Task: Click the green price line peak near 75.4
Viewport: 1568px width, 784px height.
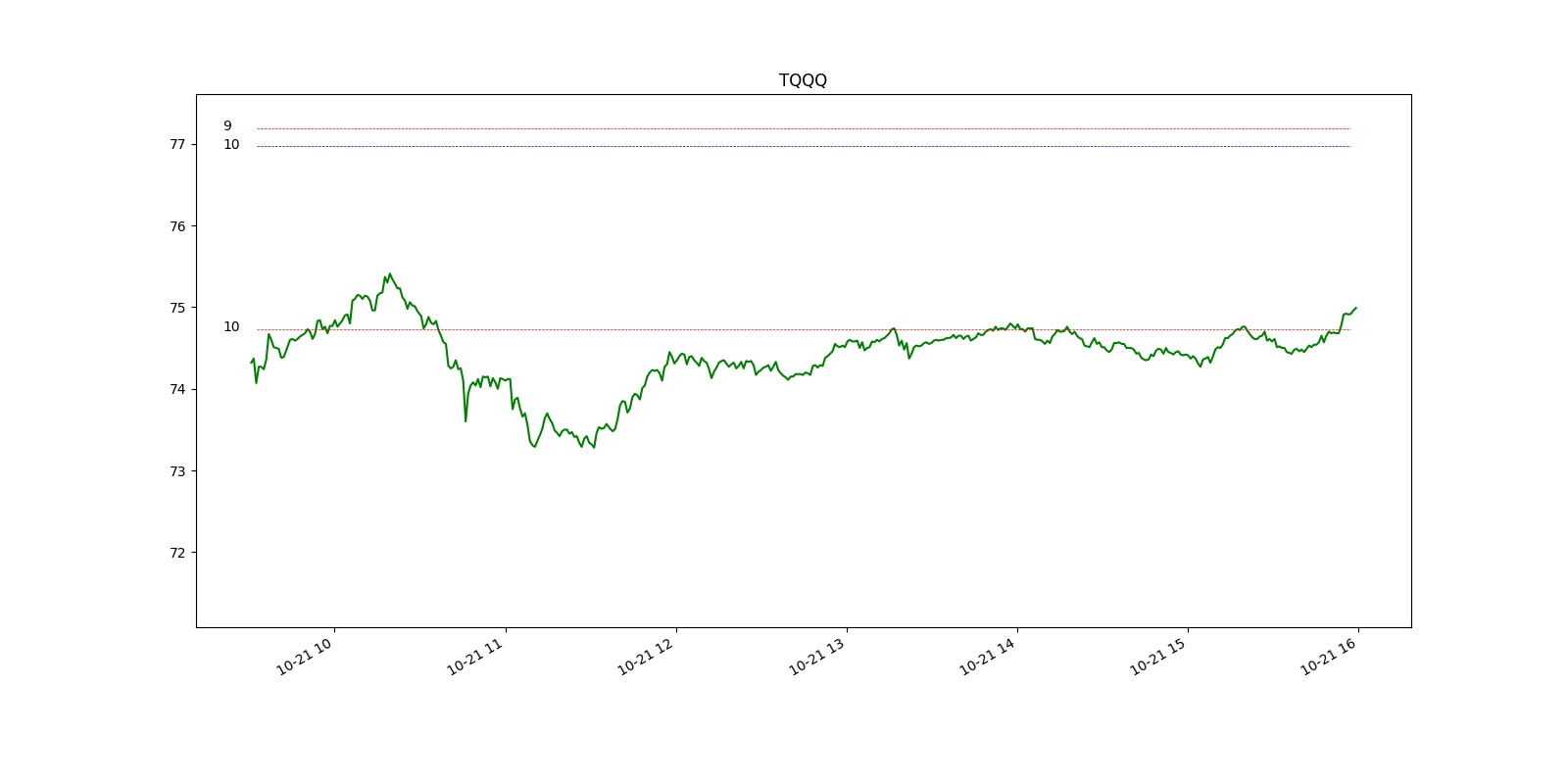Action: [390, 274]
